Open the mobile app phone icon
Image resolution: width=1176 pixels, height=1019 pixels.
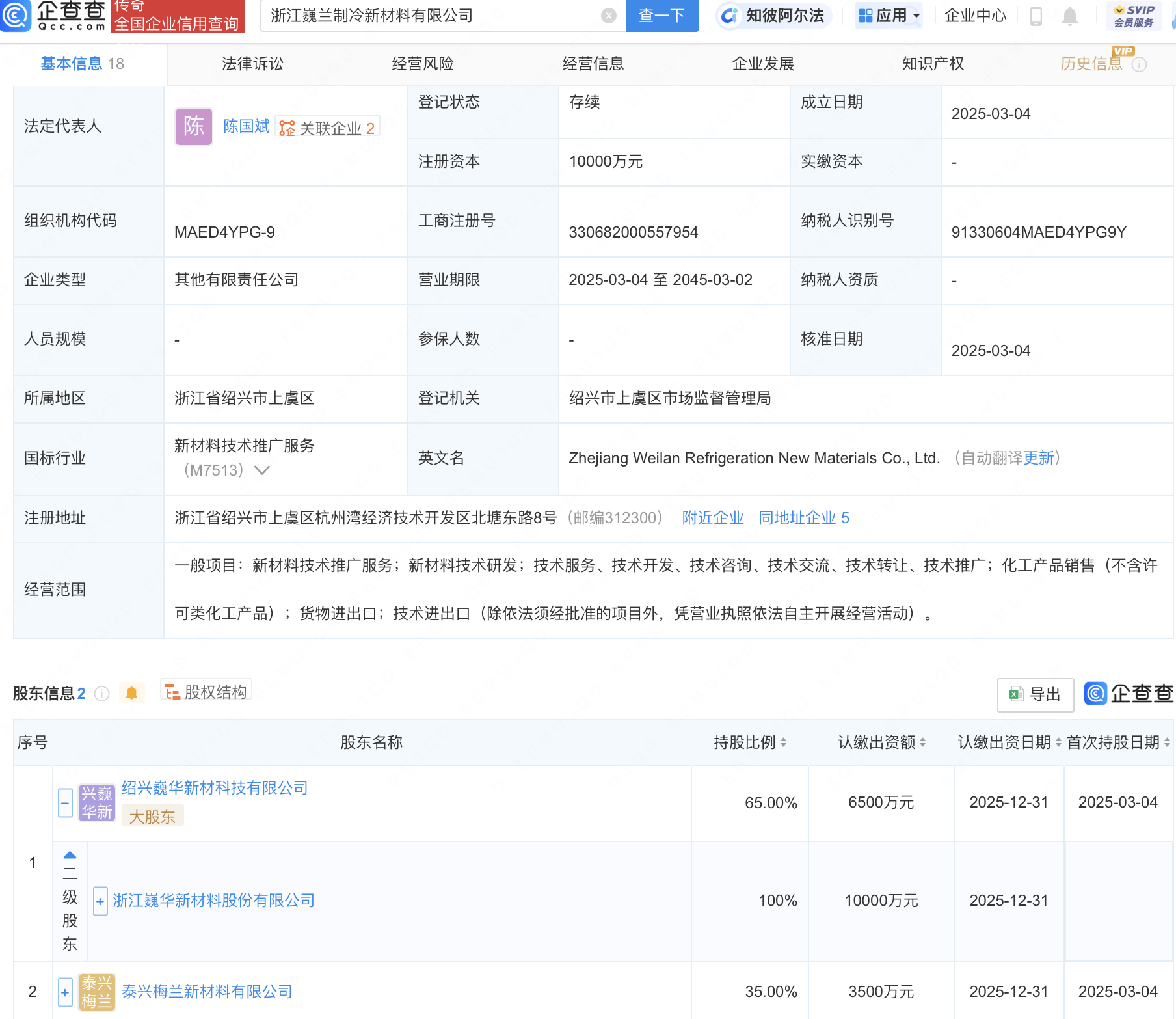coord(1036,16)
